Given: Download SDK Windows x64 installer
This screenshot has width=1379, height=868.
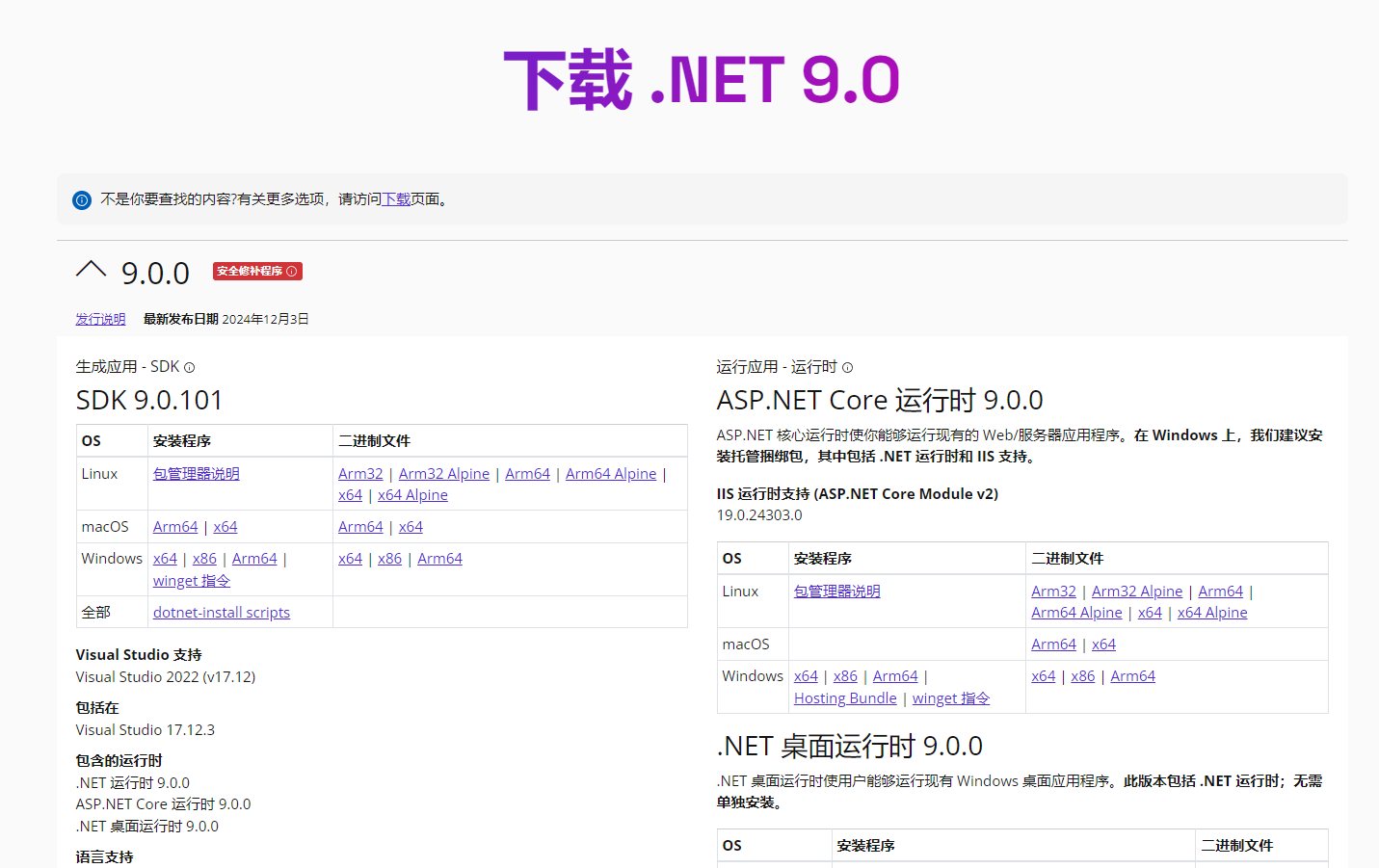Looking at the screenshot, I should [x=166, y=559].
